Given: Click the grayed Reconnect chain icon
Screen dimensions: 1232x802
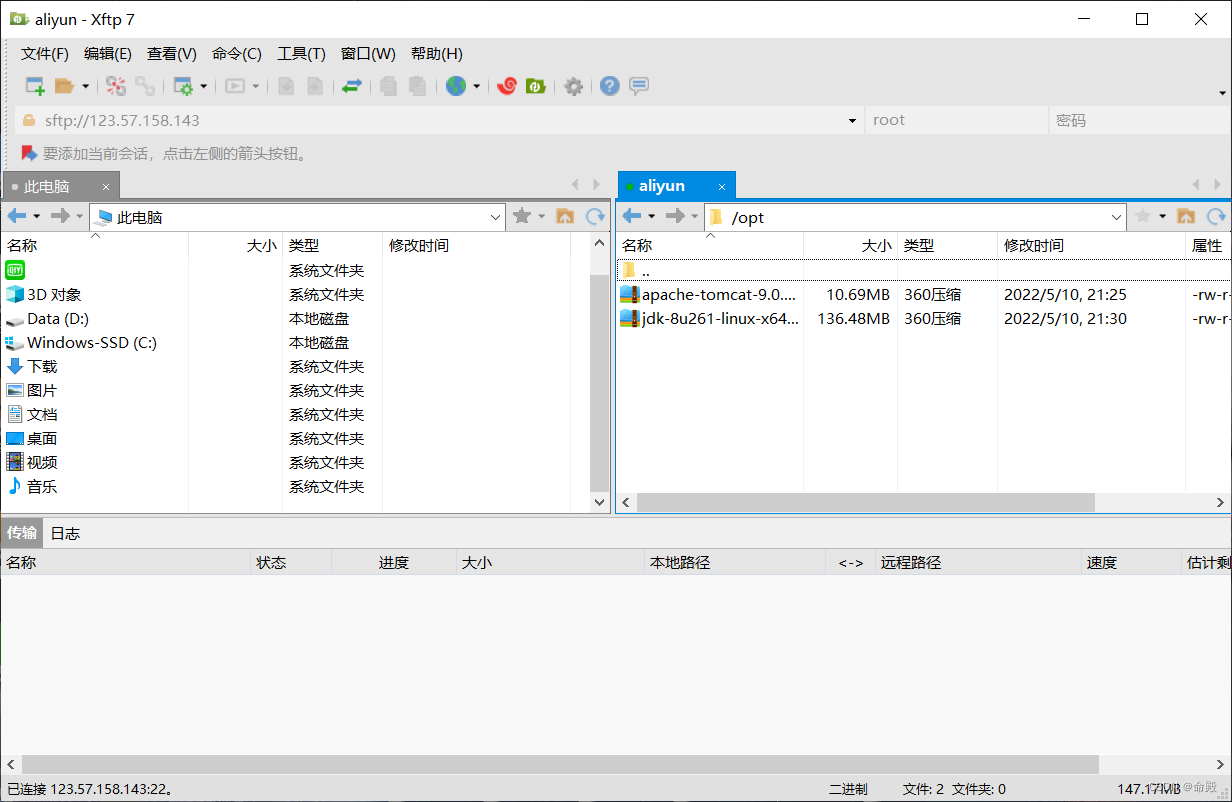Looking at the screenshot, I should click(145, 86).
